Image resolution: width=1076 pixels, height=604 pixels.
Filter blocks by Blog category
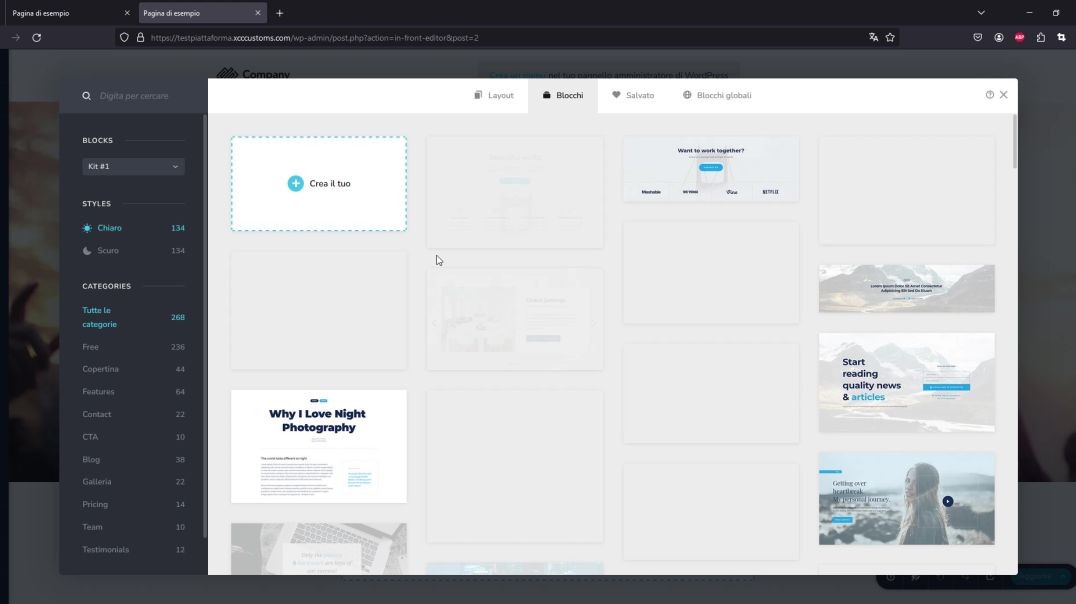(x=133, y=460)
